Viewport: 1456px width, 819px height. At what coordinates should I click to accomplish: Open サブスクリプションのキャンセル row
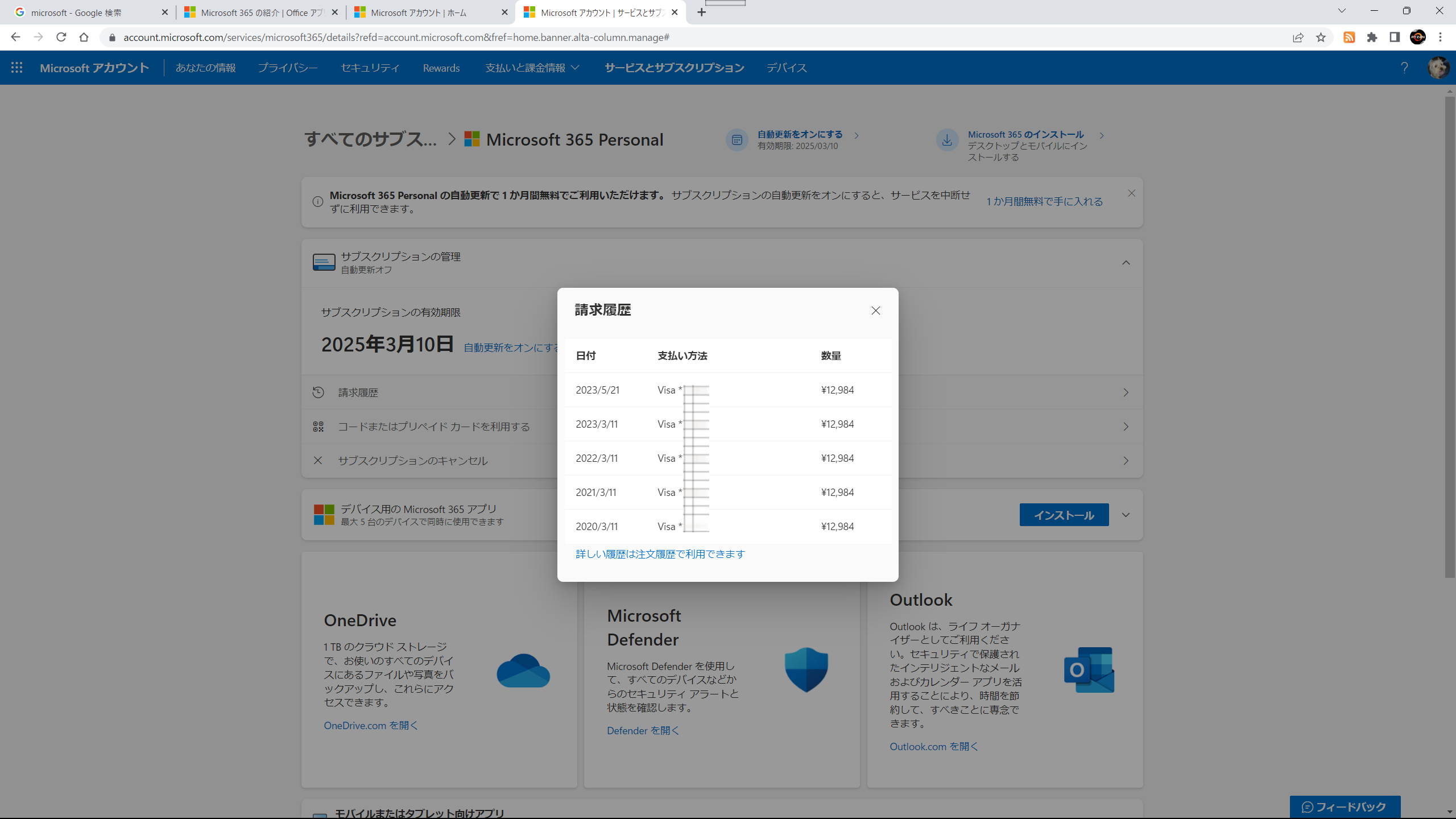[x=722, y=461]
